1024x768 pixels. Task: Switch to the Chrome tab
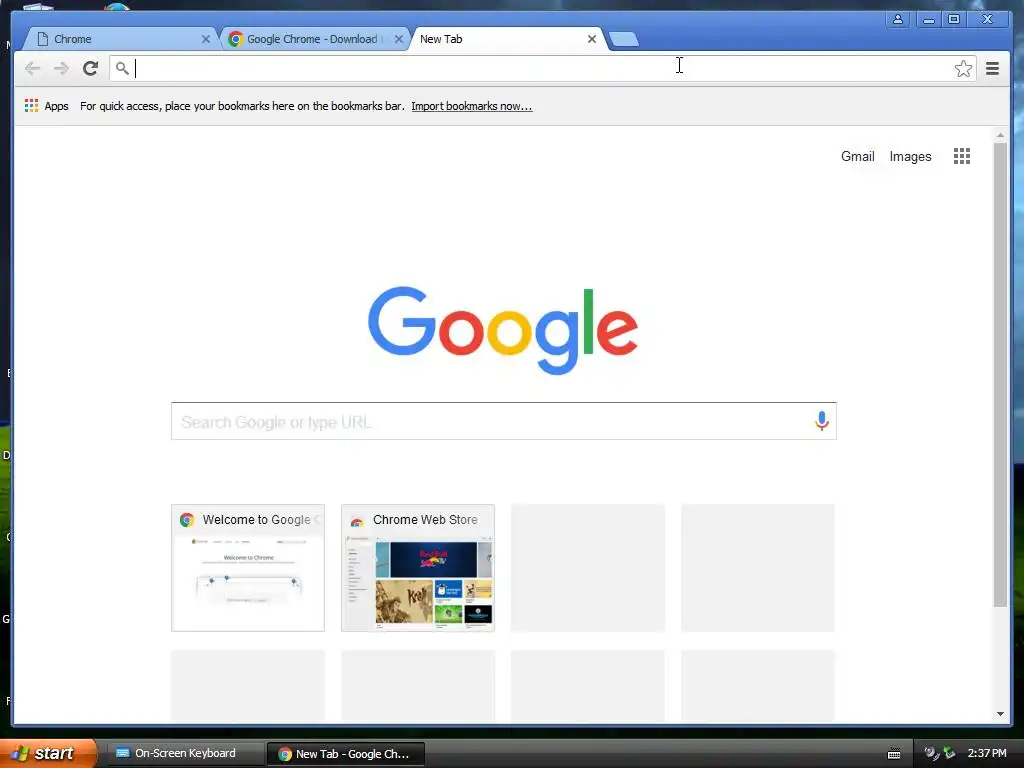coord(121,39)
